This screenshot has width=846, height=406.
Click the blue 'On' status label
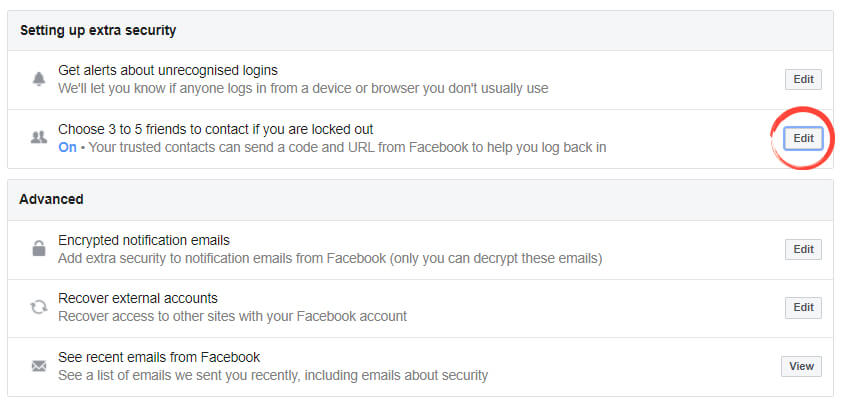pos(67,147)
